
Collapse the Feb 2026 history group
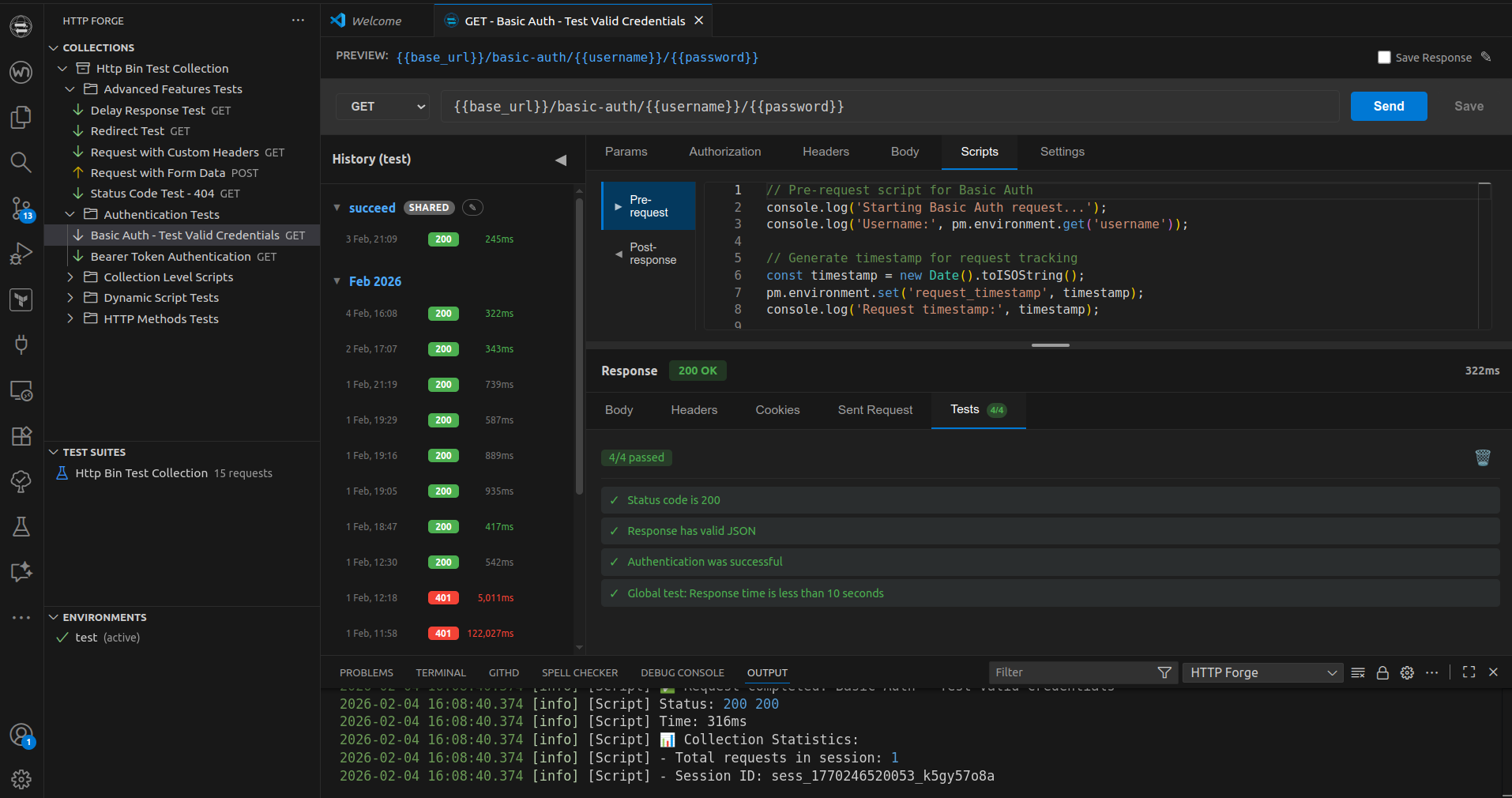[x=337, y=281]
